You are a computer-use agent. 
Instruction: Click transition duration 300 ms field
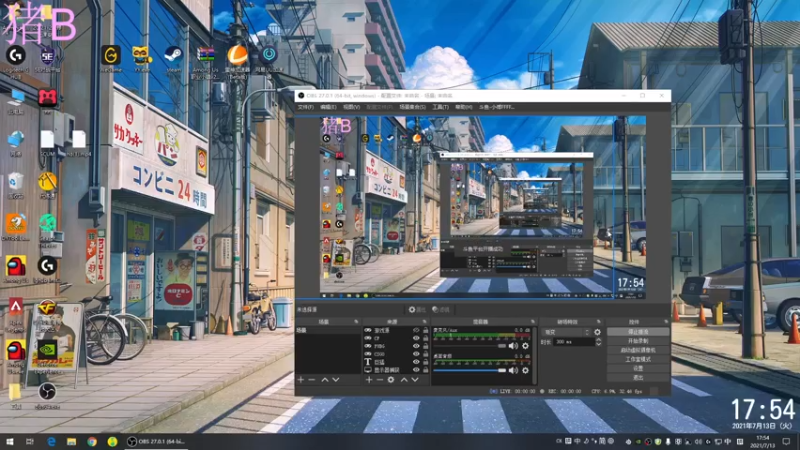574,342
